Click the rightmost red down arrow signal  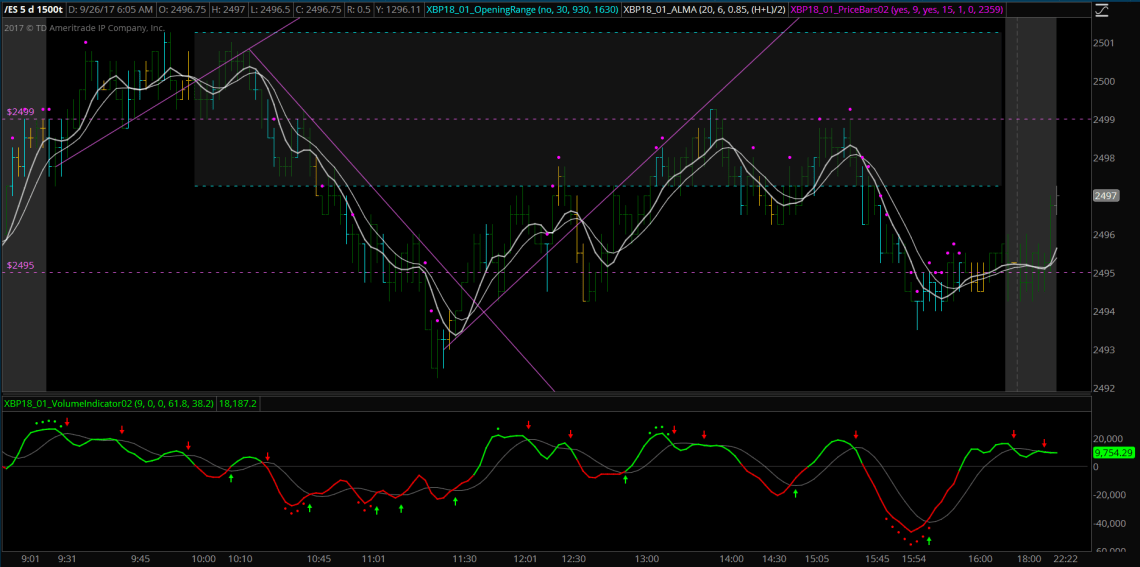coord(1044,444)
